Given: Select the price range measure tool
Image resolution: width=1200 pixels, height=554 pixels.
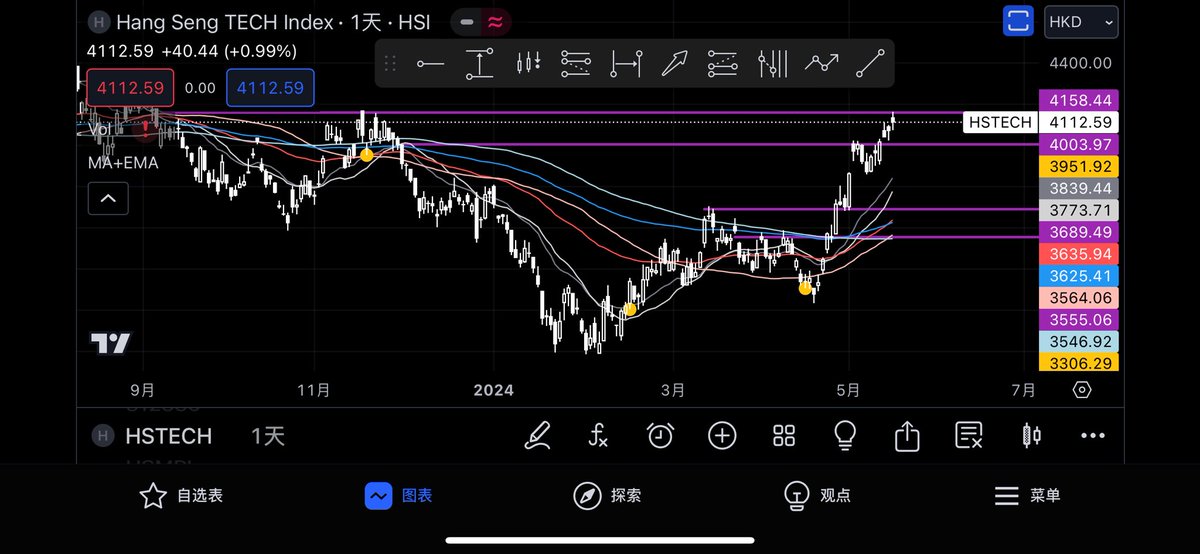Looking at the screenshot, I should 480,63.
